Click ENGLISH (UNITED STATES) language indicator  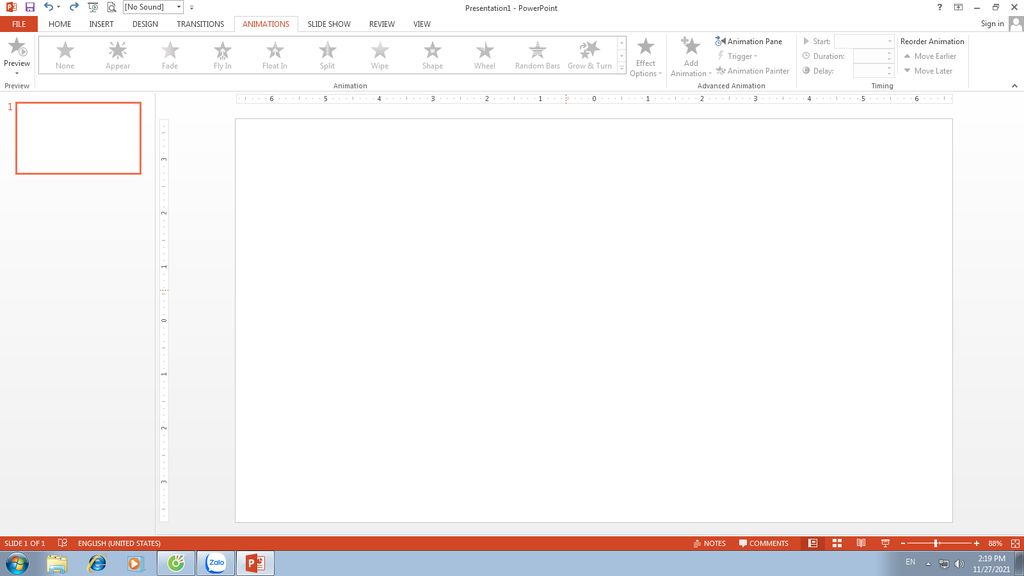coord(119,543)
